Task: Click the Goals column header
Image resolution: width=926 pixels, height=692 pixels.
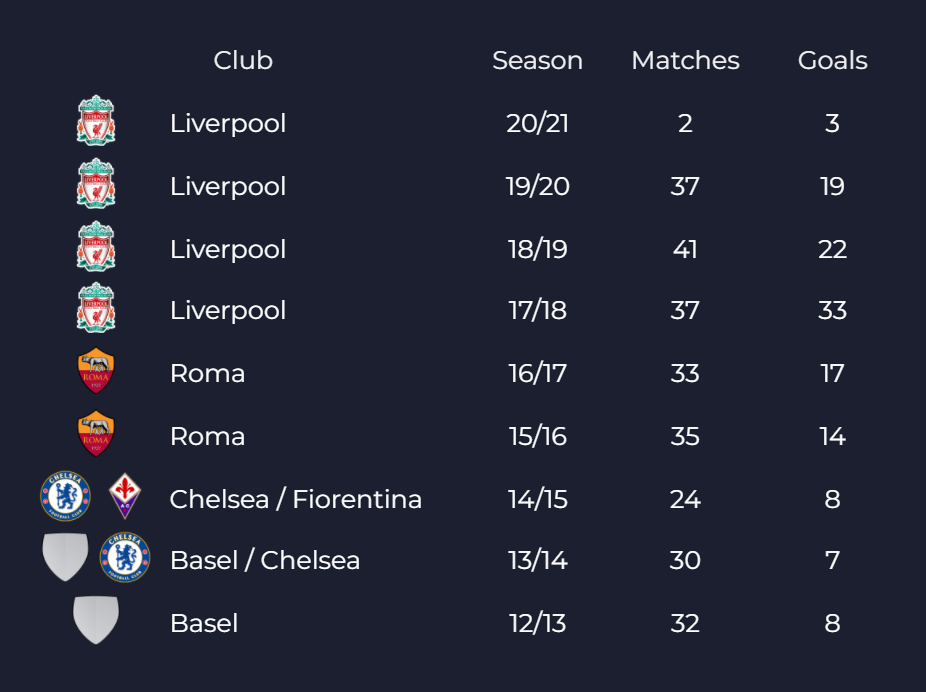Action: pyautogui.click(x=832, y=60)
